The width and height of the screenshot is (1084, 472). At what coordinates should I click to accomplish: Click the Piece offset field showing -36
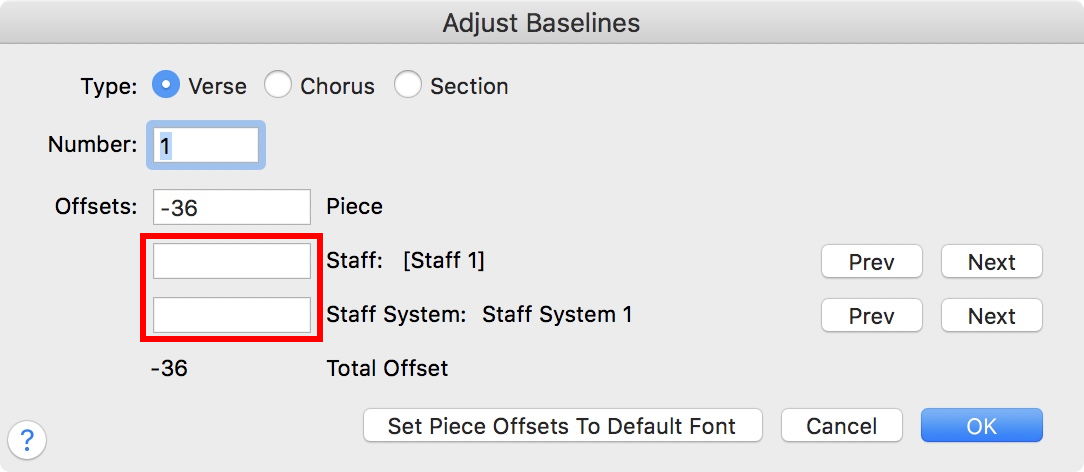point(232,207)
